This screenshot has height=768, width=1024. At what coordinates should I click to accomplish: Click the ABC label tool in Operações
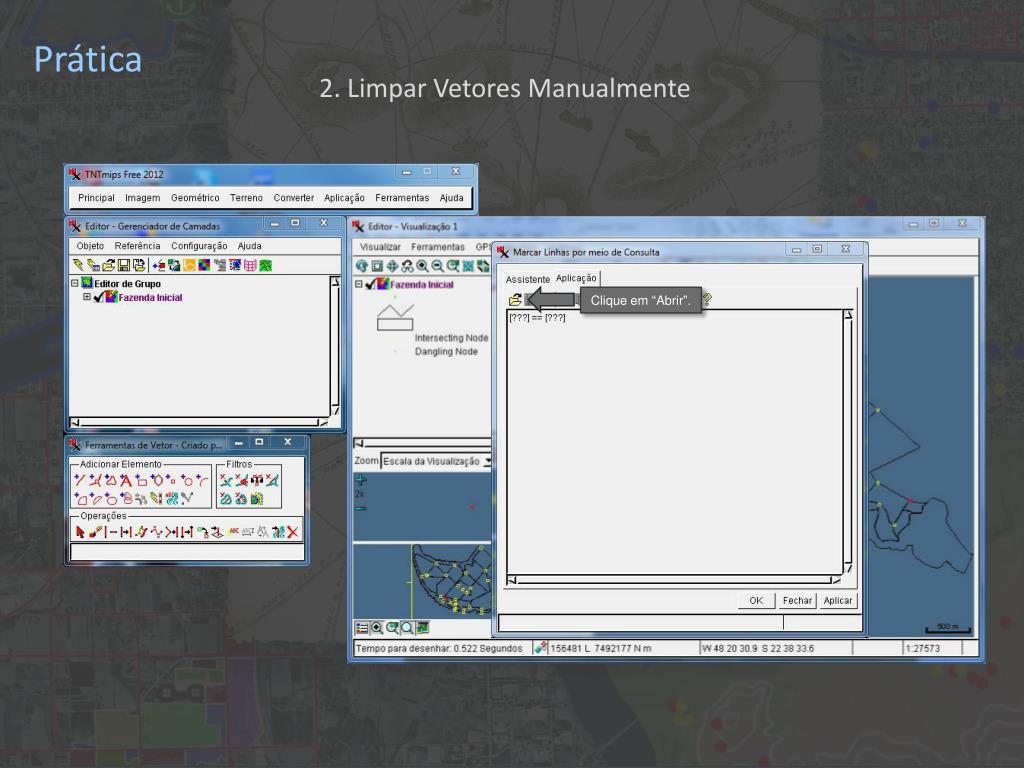click(233, 532)
